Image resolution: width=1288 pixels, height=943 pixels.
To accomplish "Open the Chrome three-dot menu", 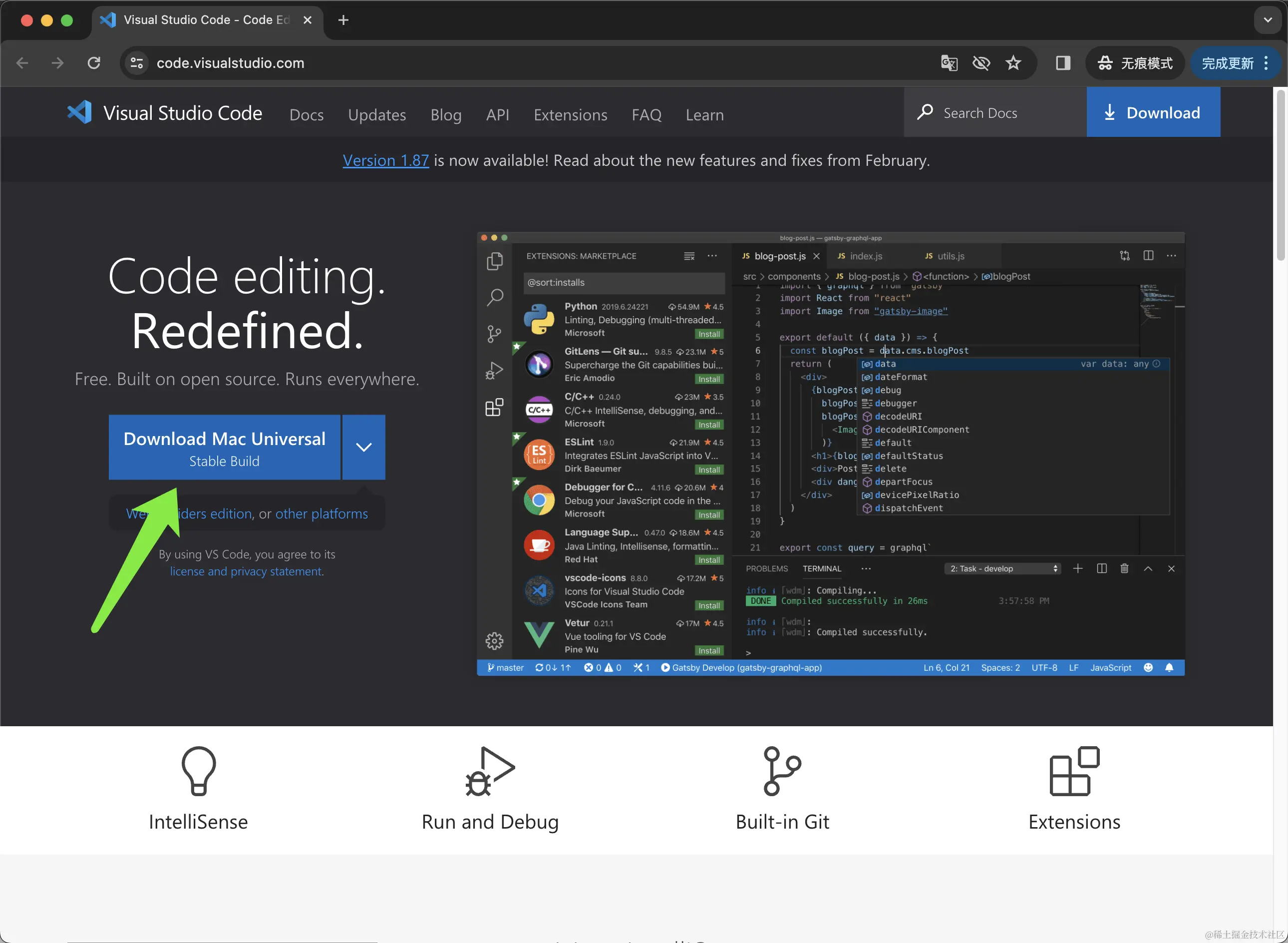I will point(1267,63).
